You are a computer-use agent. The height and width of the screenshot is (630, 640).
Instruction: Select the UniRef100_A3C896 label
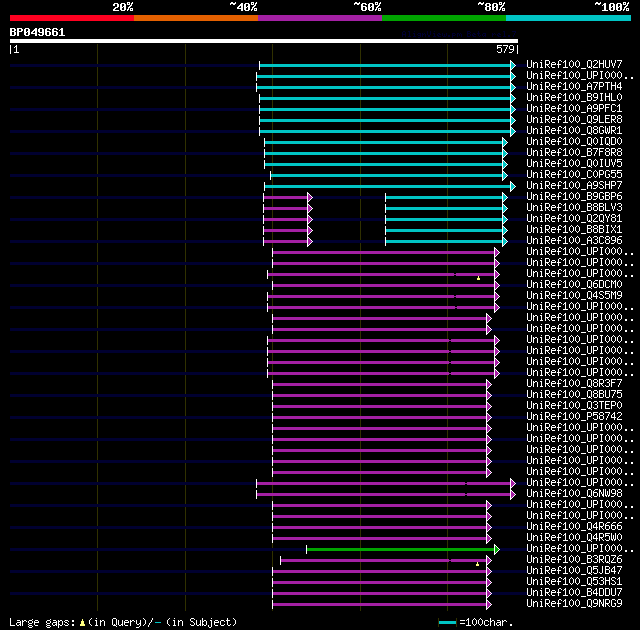[574, 241]
